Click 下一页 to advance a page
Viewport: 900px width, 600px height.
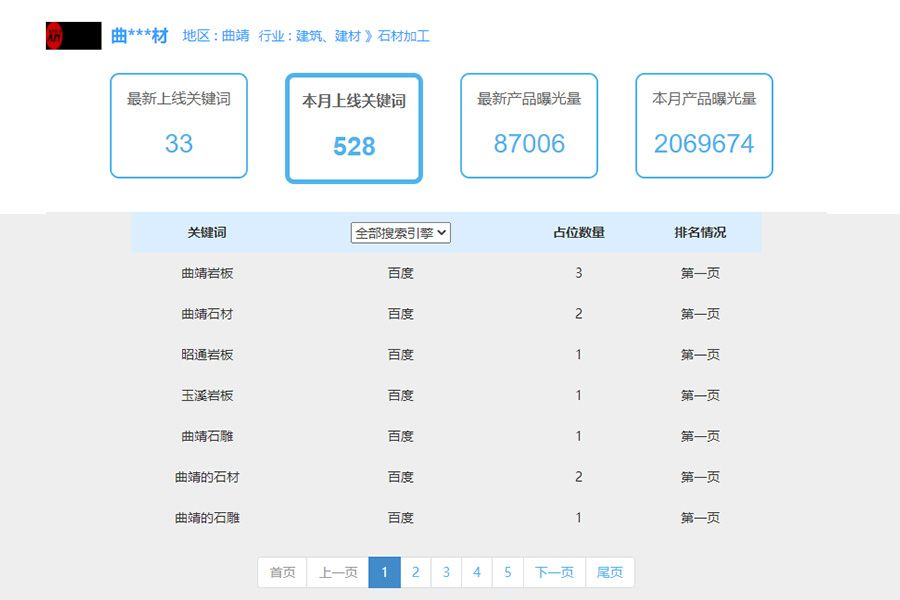(x=554, y=572)
